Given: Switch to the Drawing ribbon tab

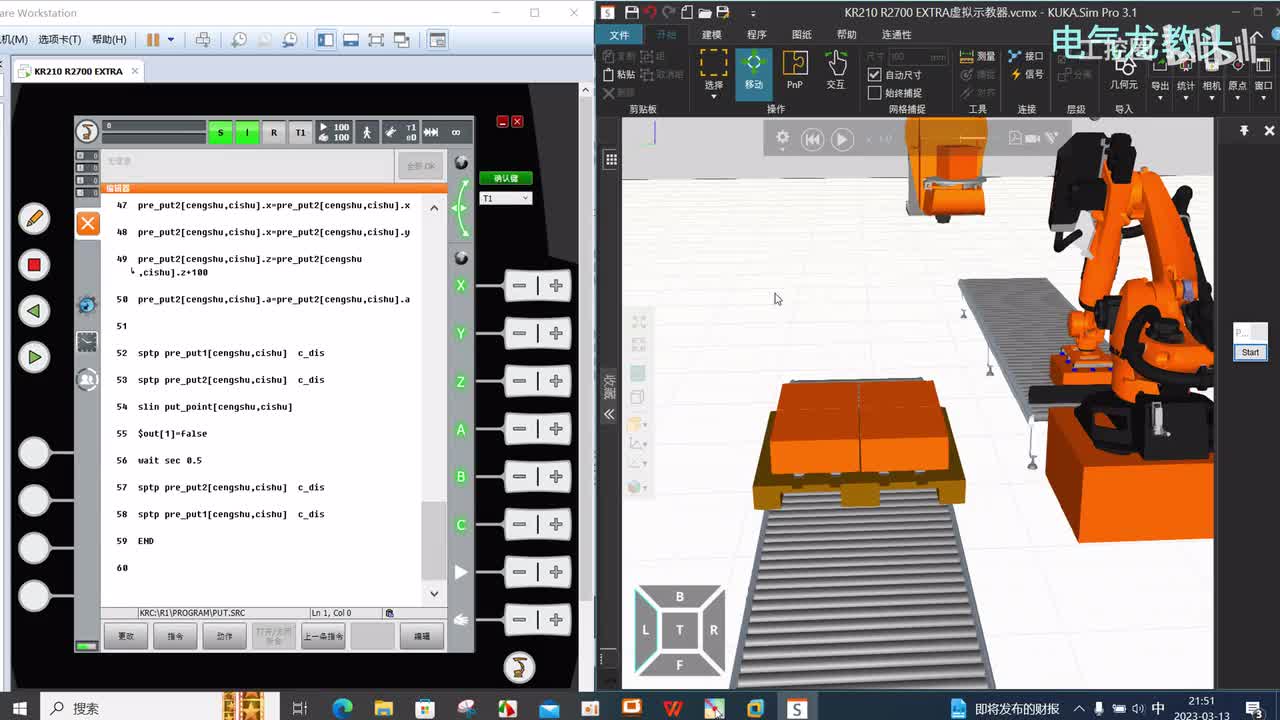Looking at the screenshot, I should 801,34.
